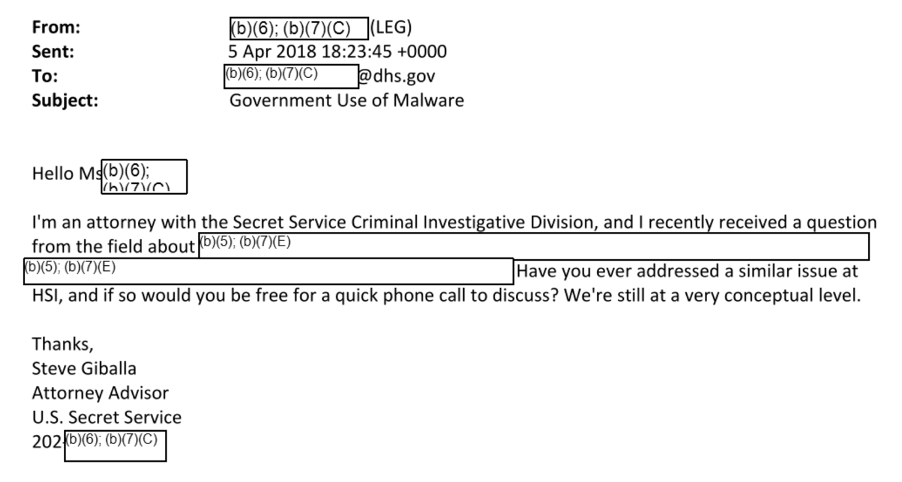This screenshot has width=902, height=482.
Task: Click the "Thanks," closing line
Action: (61, 344)
